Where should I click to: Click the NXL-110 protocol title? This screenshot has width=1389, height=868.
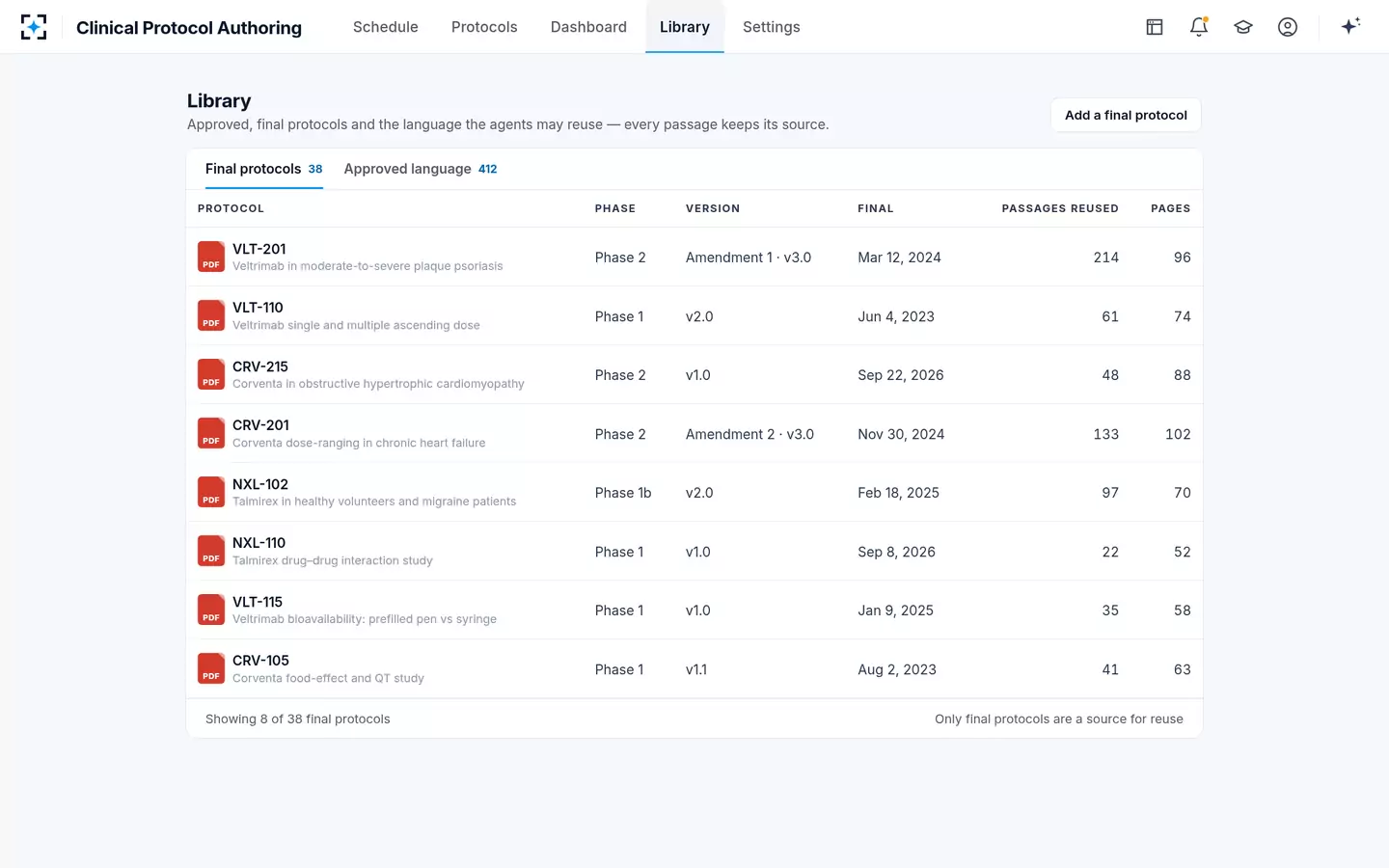coord(259,543)
